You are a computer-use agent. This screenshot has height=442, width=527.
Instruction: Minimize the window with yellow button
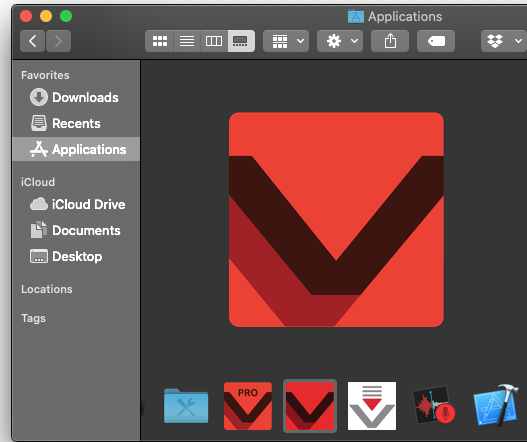[46, 16]
